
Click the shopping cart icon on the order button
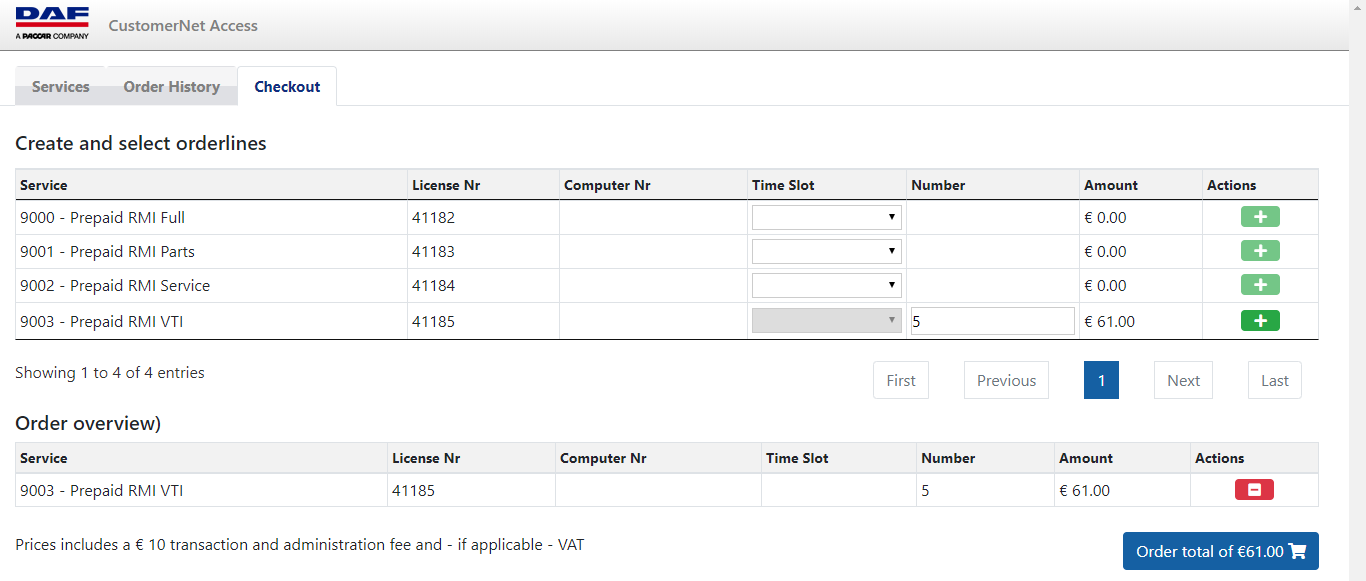[1297, 551]
